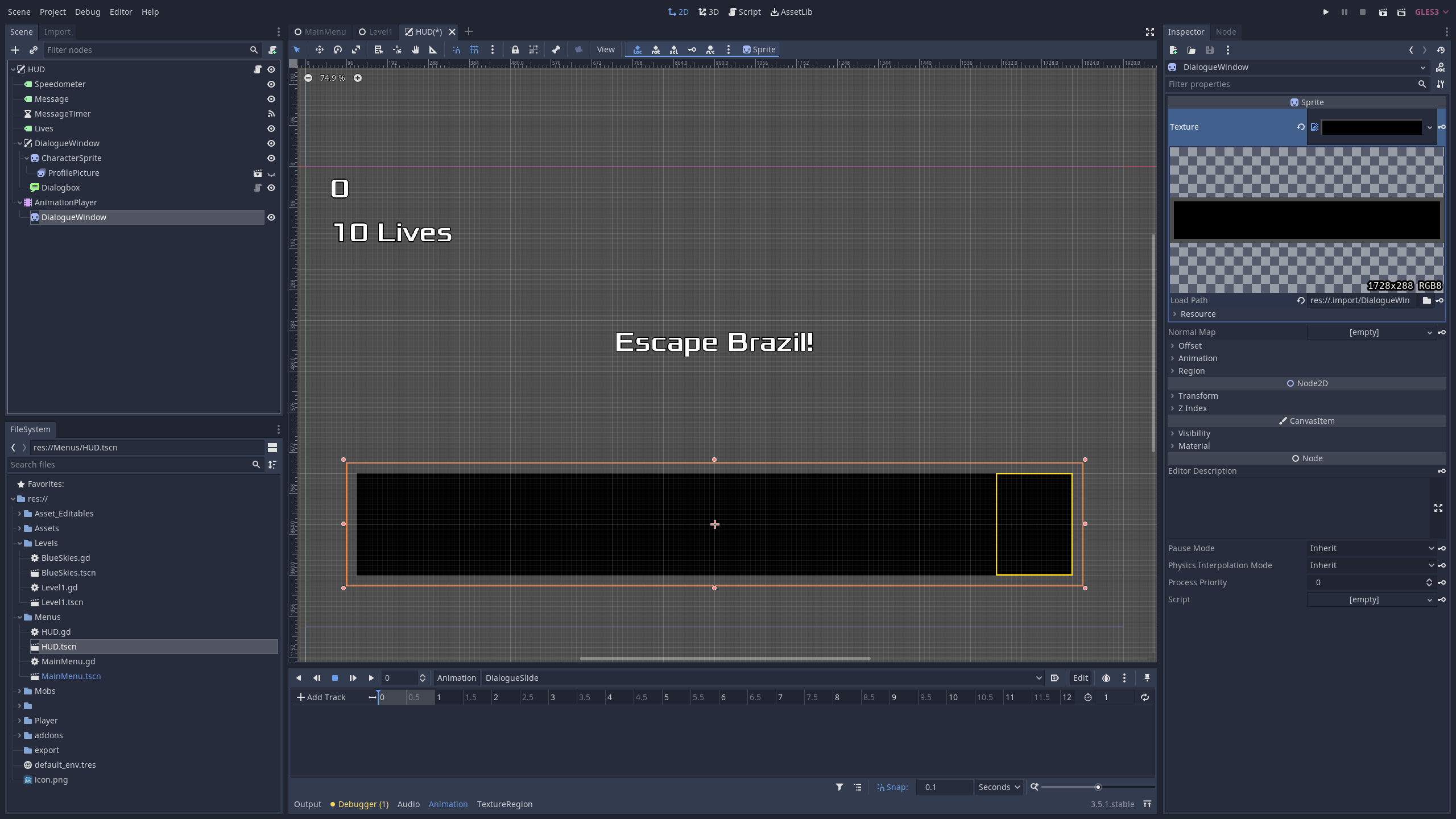This screenshot has height=819, width=1456.
Task: Click Add New Node plus icon
Action: pos(15,50)
